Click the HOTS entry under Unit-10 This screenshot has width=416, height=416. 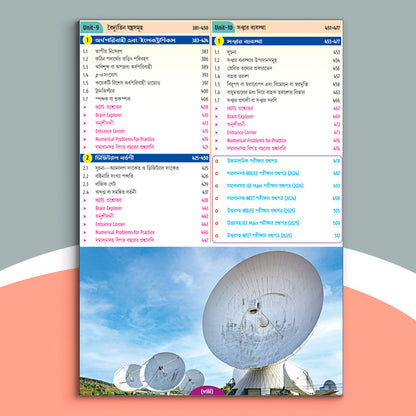[240, 108]
